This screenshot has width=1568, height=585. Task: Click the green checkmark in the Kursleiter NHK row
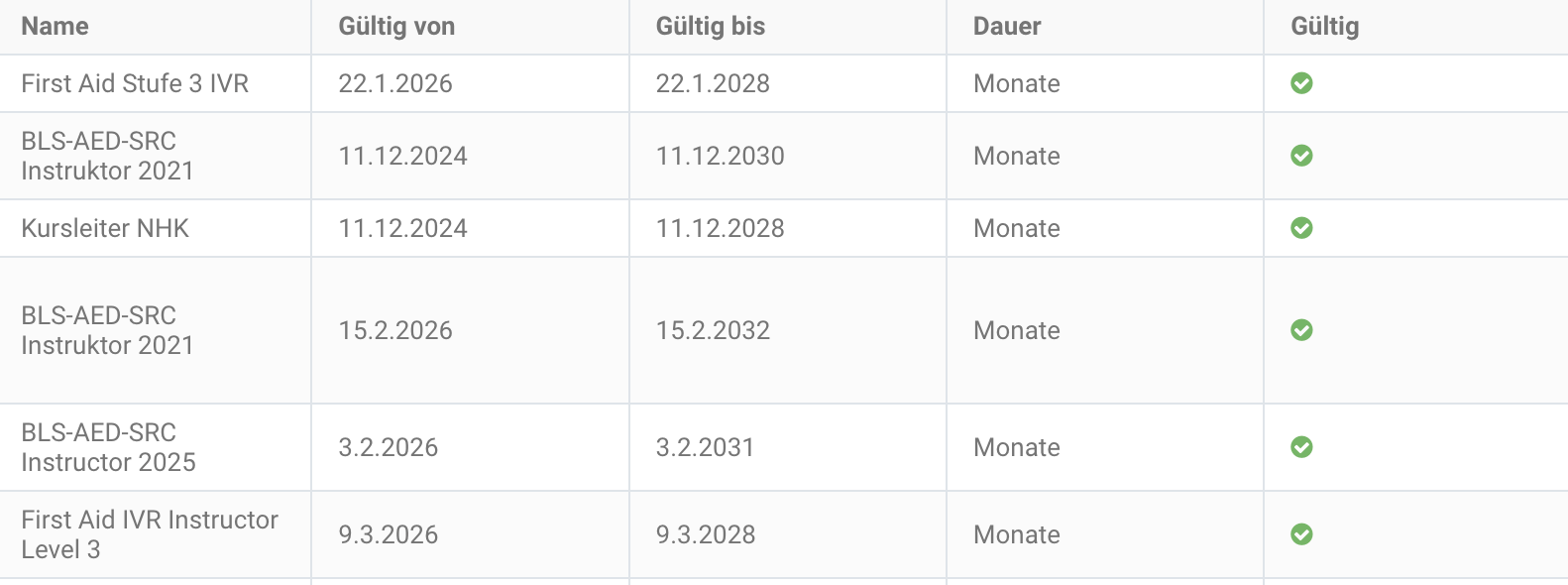(1301, 228)
